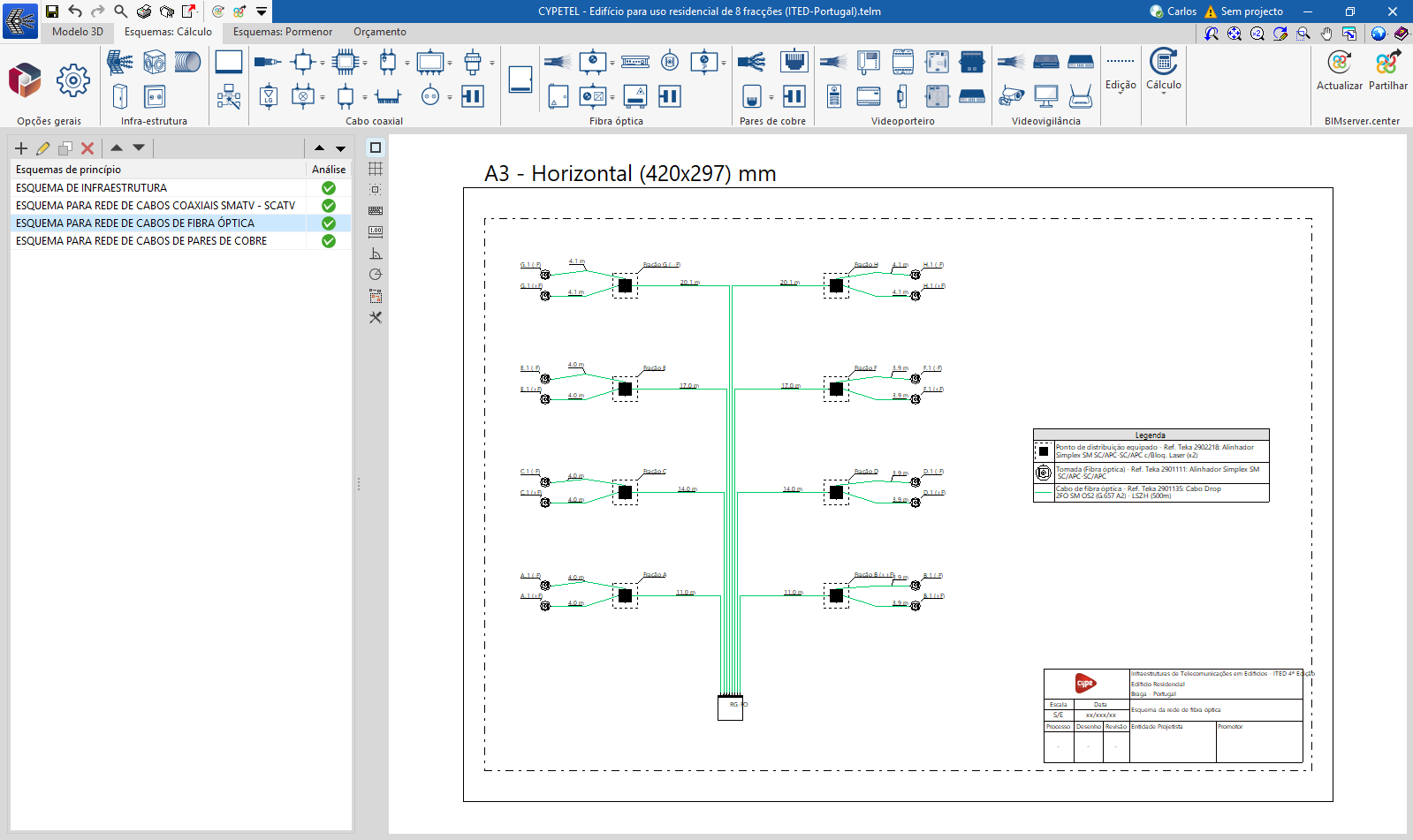
Task: Click the Partilhar button
Action: [1387, 70]
